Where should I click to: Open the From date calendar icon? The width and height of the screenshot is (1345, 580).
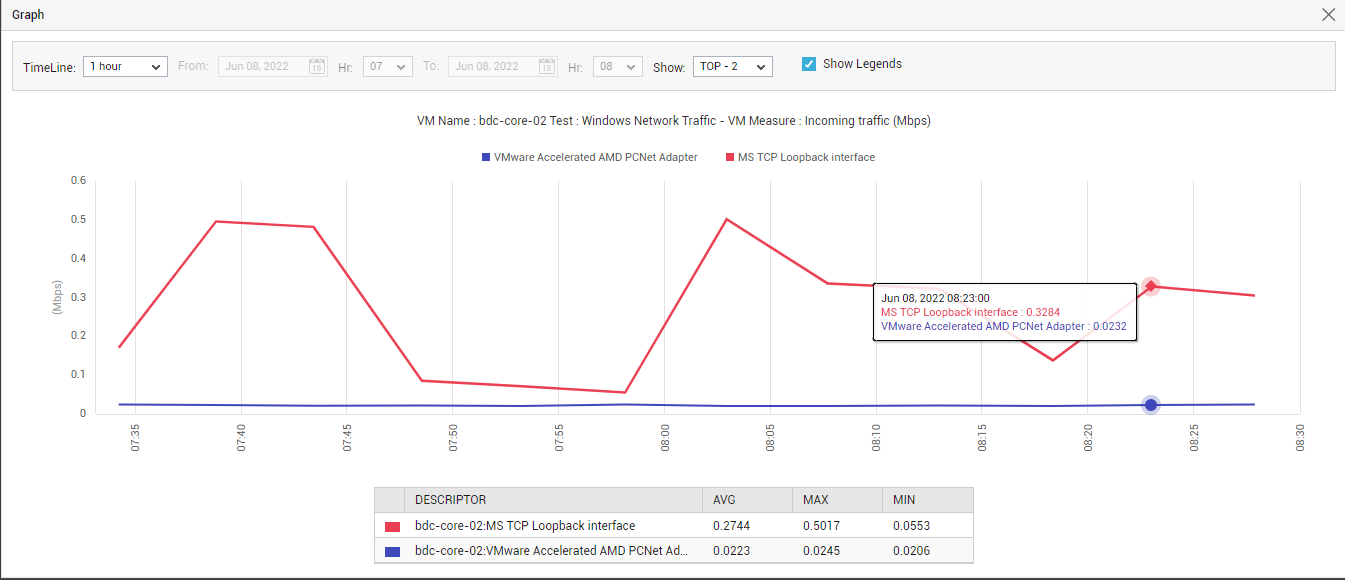[317, 66]
